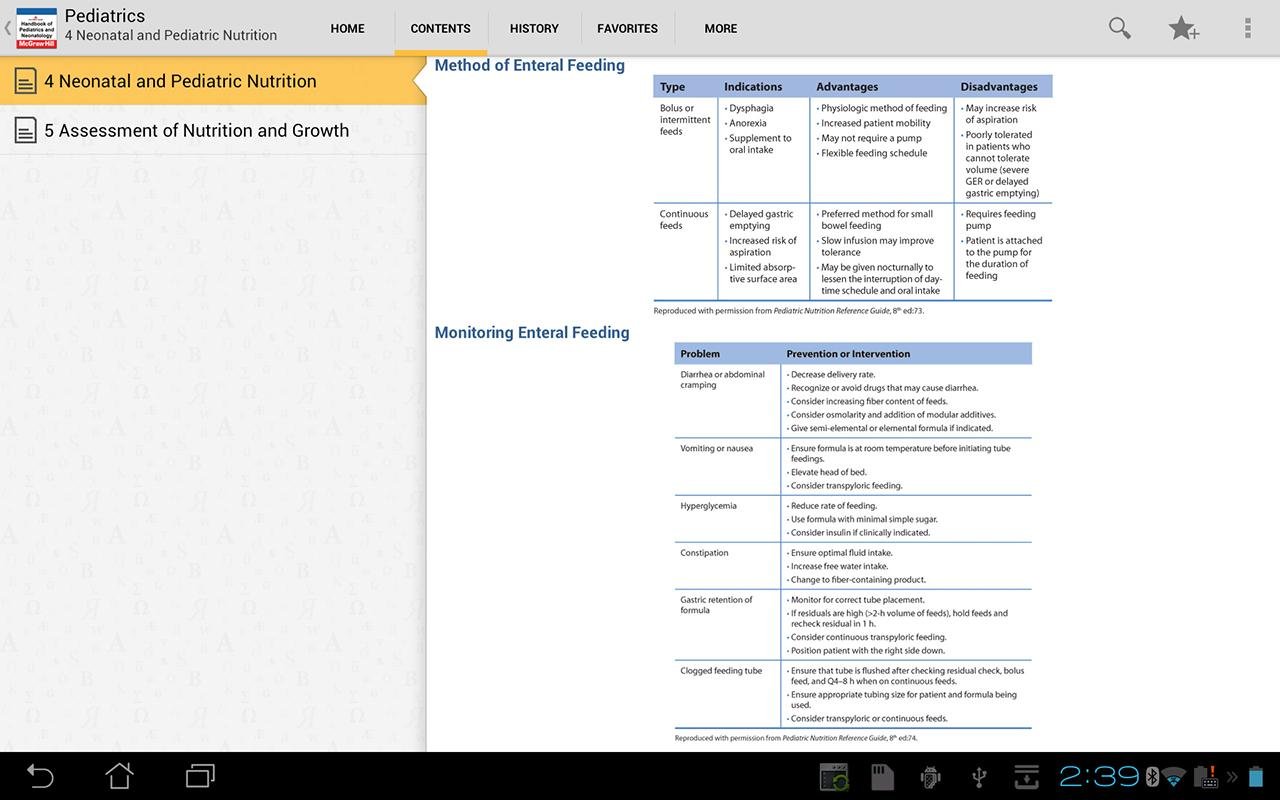Tap the document icon beside chapter 4
The image size is (1280, 800).
pyautogui.click(x=26, y=81)
